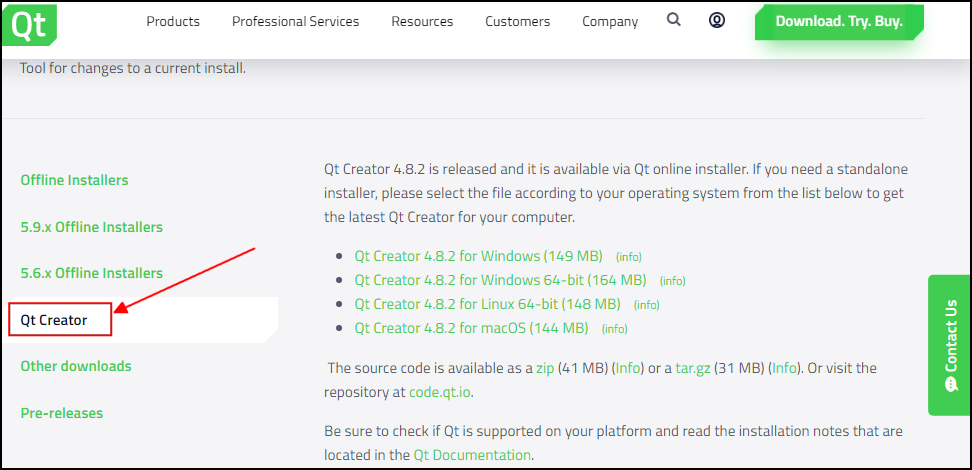
Task: Click the Contact Us chat tab
Action: click(950, 345)
